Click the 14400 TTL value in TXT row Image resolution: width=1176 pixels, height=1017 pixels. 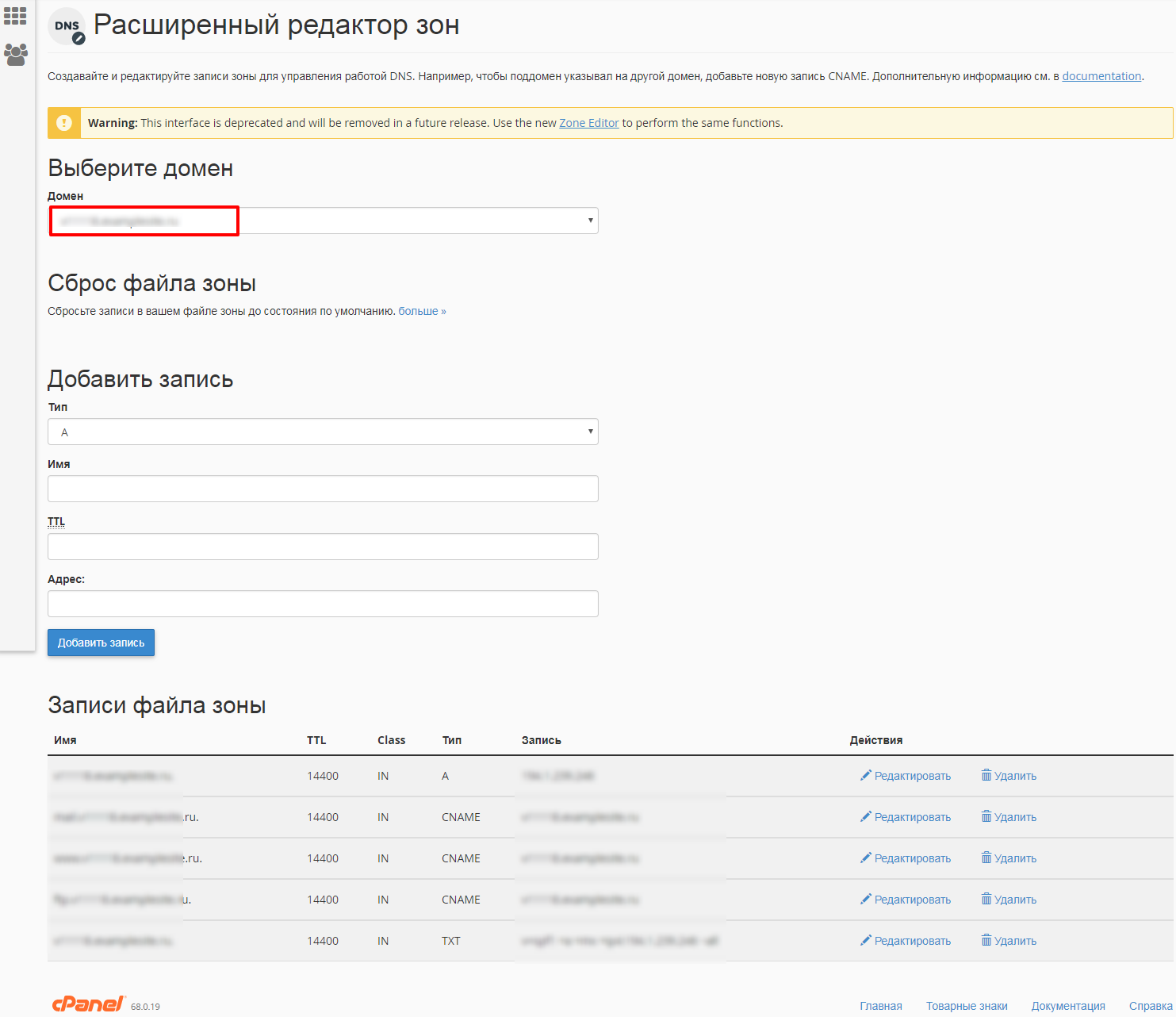point(323,941)
